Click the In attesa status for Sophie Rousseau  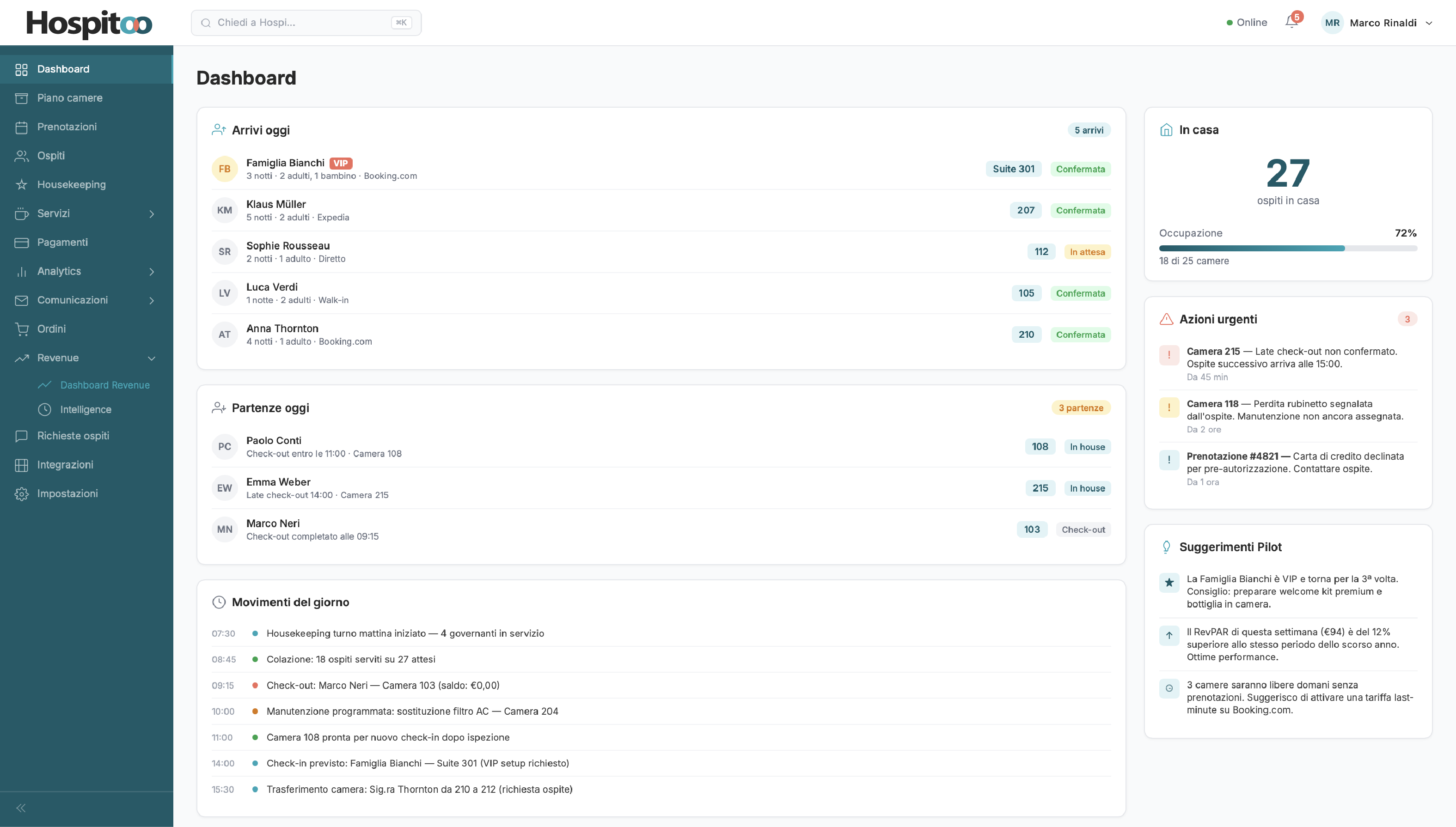(1087, 252)
